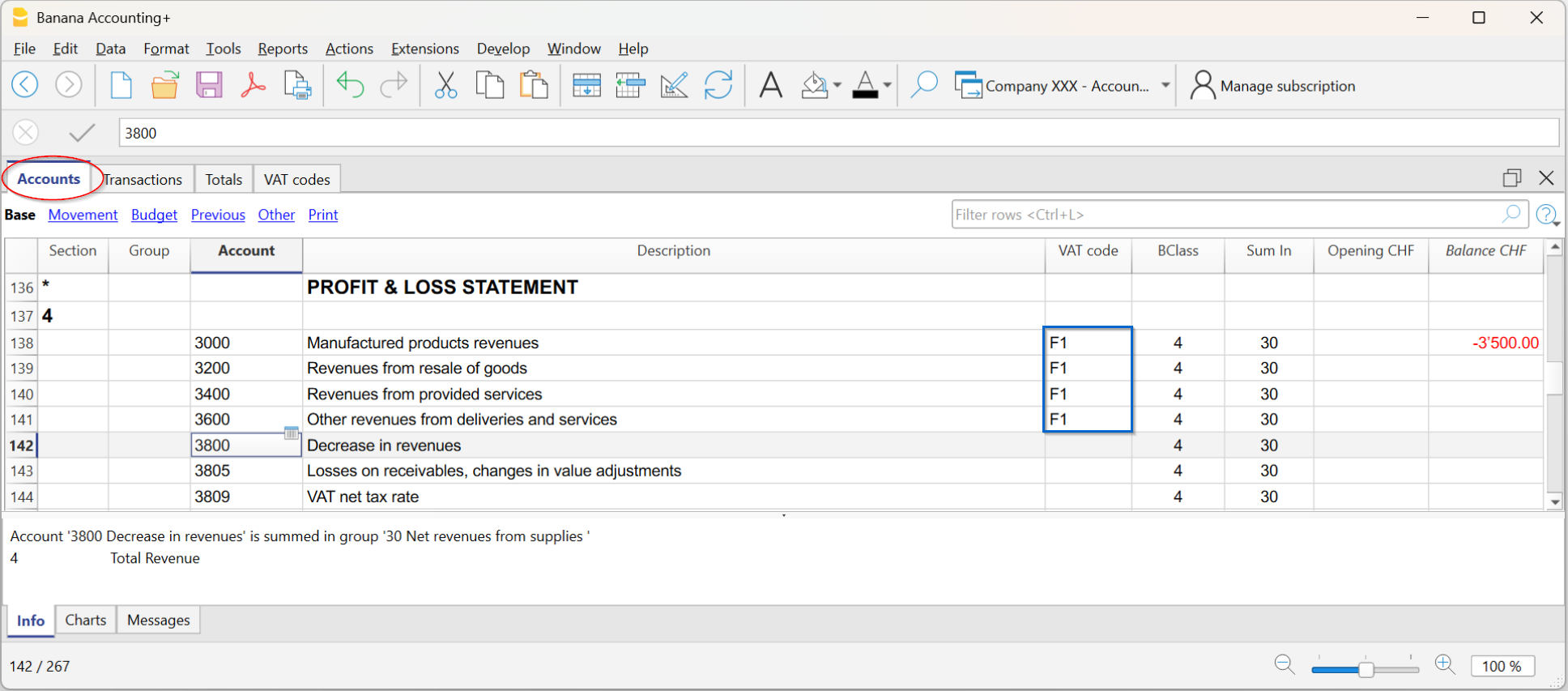This screenshot has height=691, width=1568.
Task: Click the zoom slider handle
Action: (x=1366, y=669)
